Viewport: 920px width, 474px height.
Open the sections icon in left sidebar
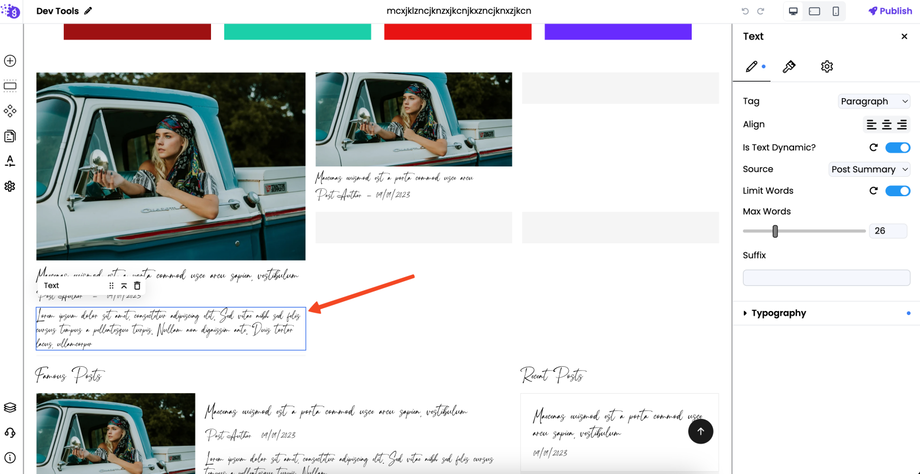click(x=10, y=86)
